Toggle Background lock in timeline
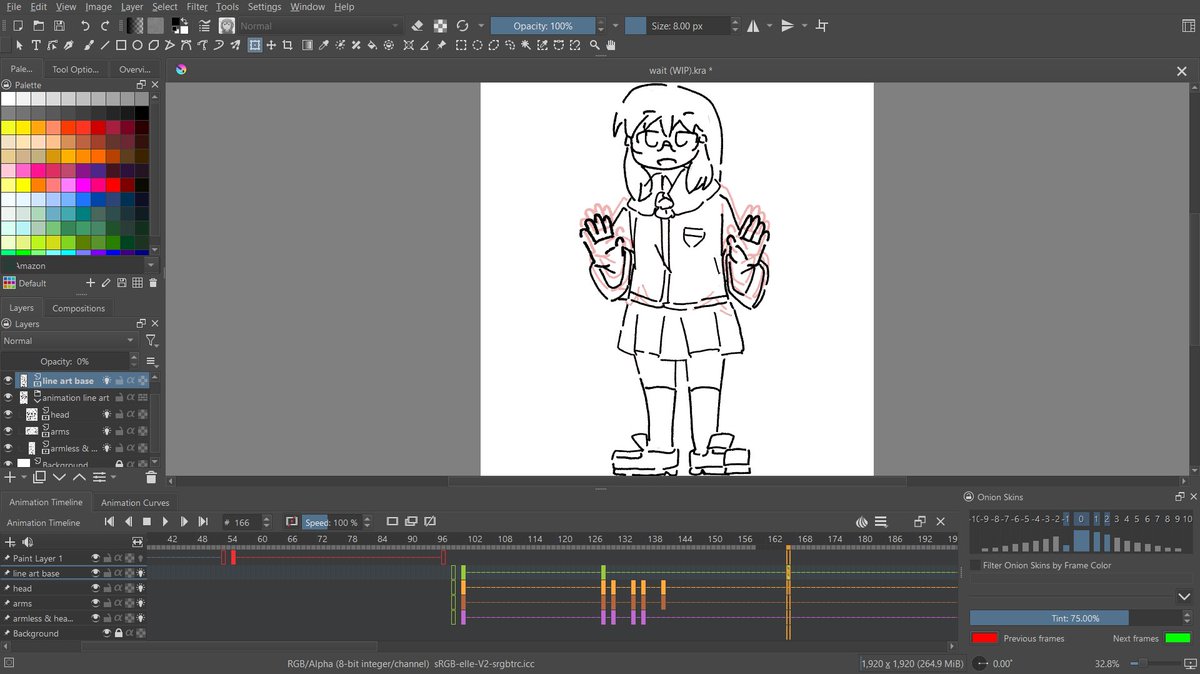This screenshot has height=674, width=1200. [118, 633]
